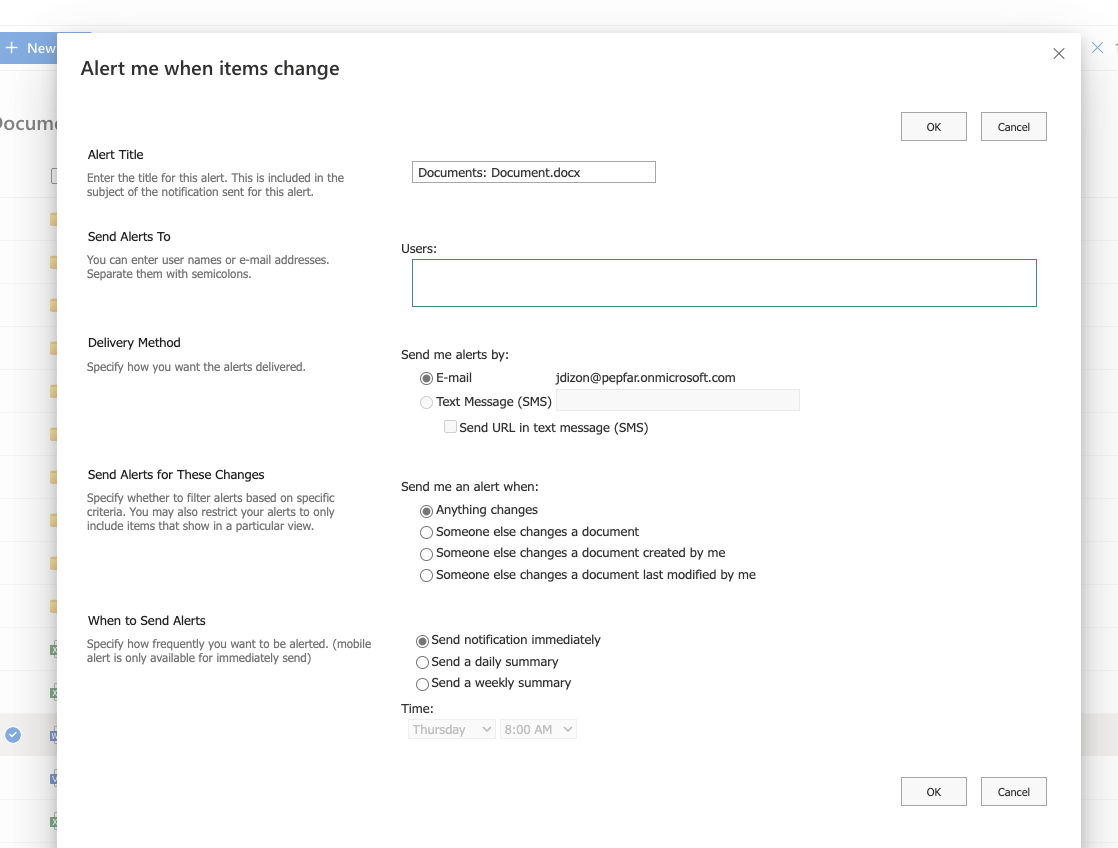
Task: Cancel the alert dialog
Action: (x=1013, y=126)
